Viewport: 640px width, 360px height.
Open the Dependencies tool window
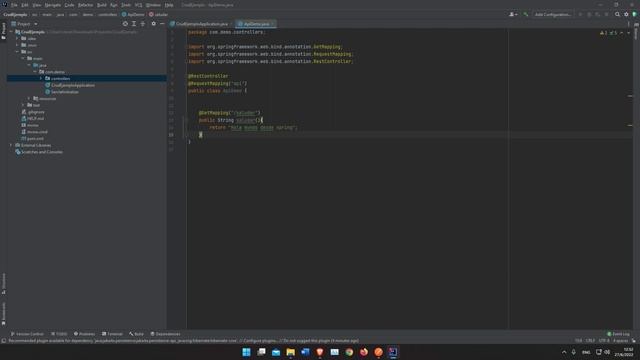coord(165,334)
